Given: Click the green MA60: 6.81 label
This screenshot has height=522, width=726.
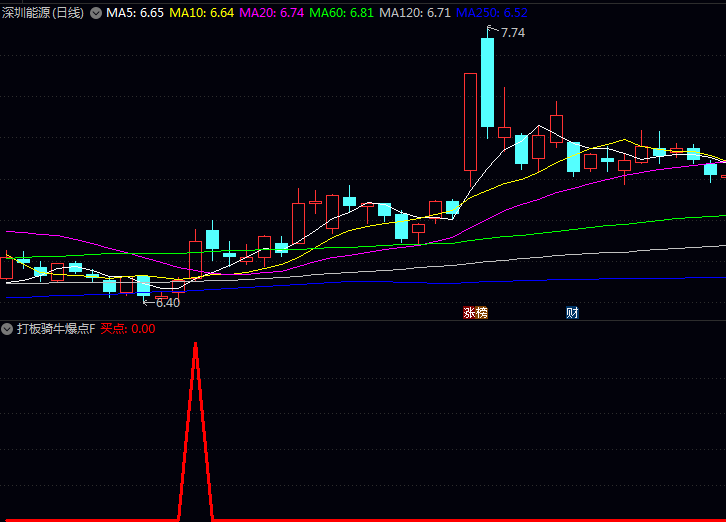Looking at the screenshot, I should point(342,13).
